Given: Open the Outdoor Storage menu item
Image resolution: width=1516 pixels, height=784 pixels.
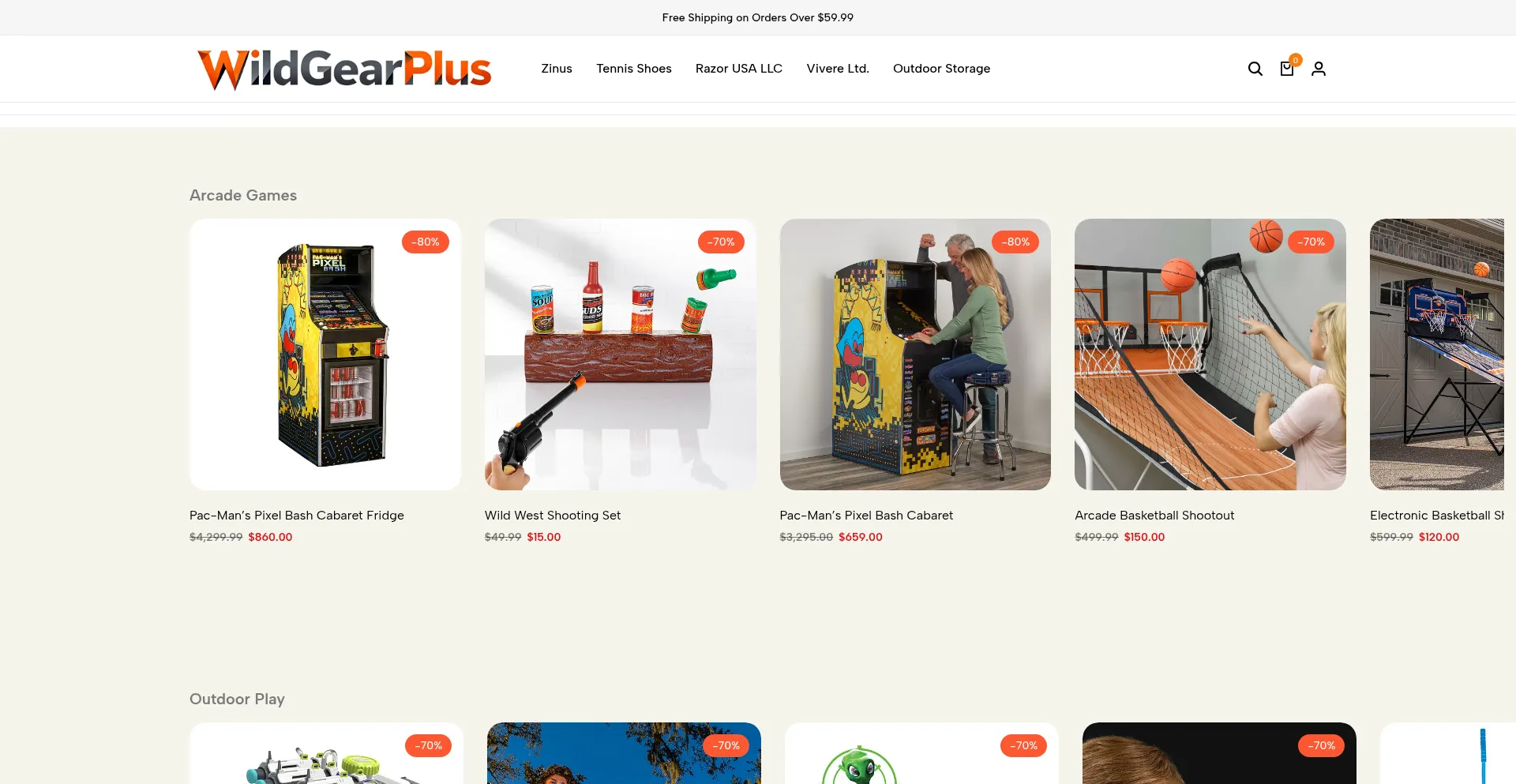Looking at the screenshot, I should click(x=941, y=69).
